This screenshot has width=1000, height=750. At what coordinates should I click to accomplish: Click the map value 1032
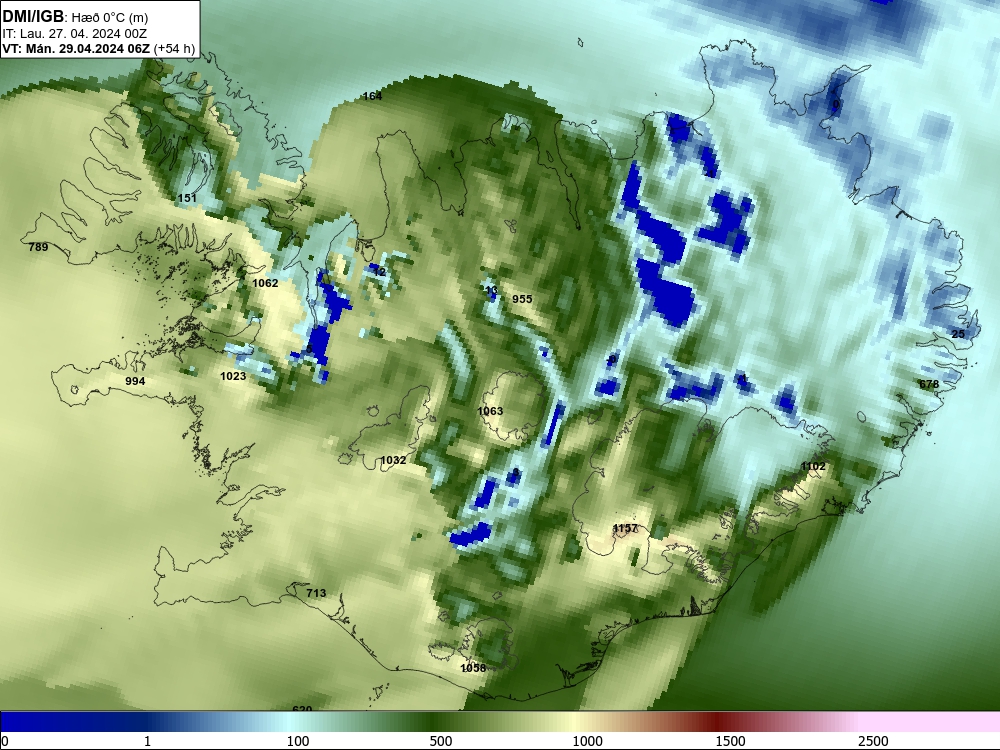(x=393, y=460)
